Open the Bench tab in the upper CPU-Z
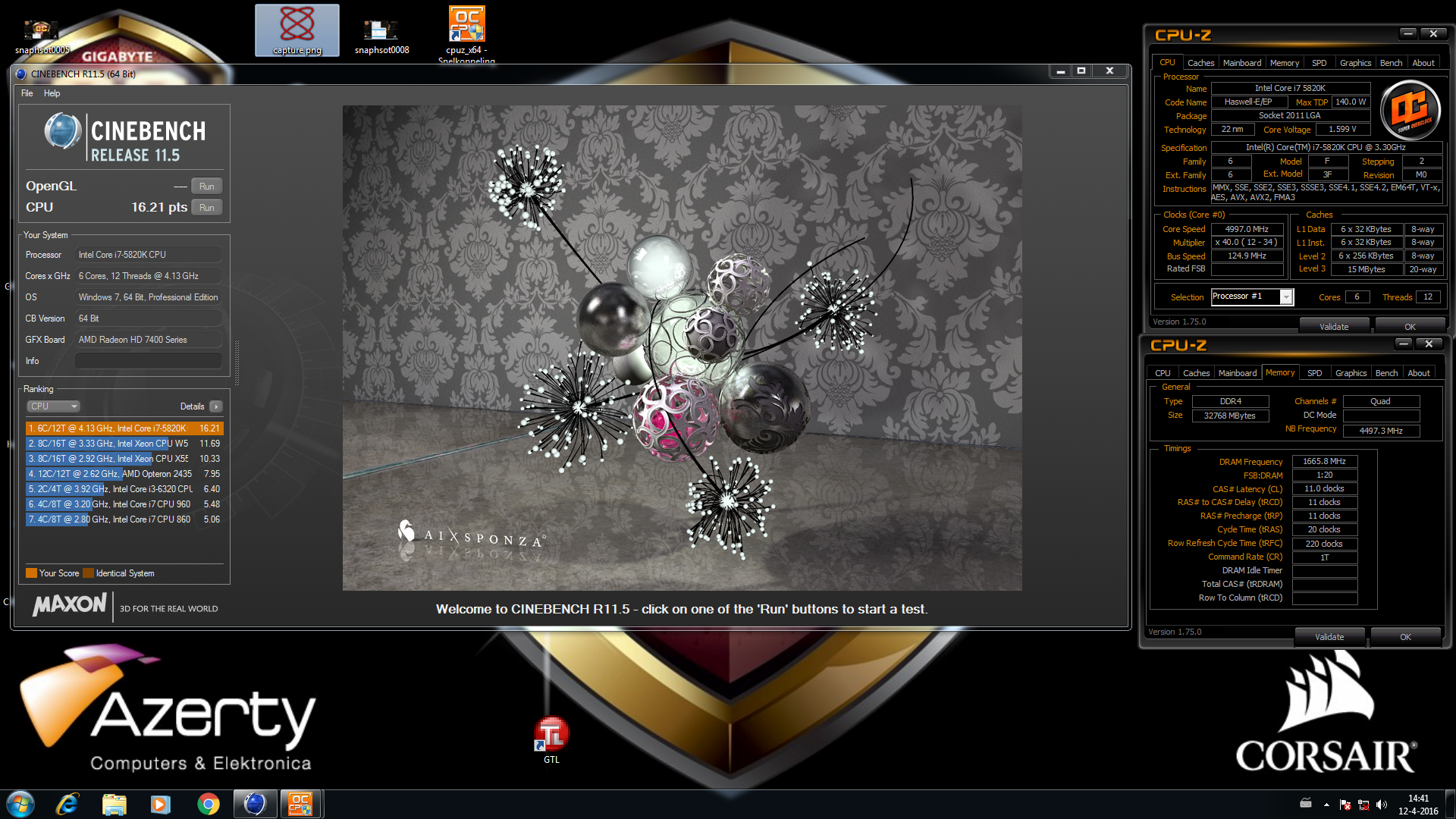 pos(1391,63)
